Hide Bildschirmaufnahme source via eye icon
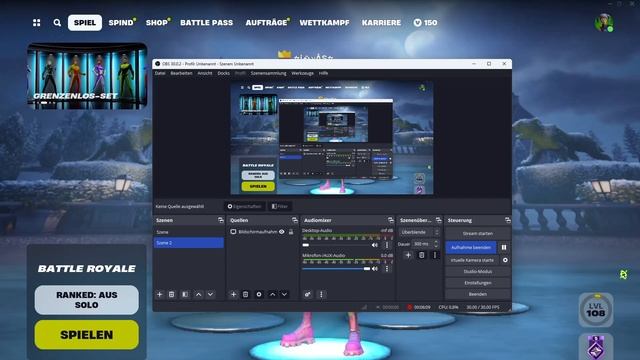Viewport: 640px width, 360px height. coord(282,231)
